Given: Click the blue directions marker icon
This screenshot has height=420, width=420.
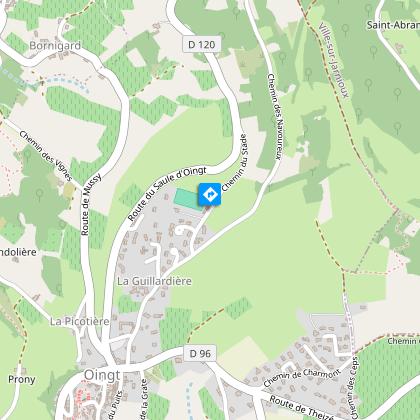Looking at the screenshot, I should pyautogui.click(x=210, y=194).
